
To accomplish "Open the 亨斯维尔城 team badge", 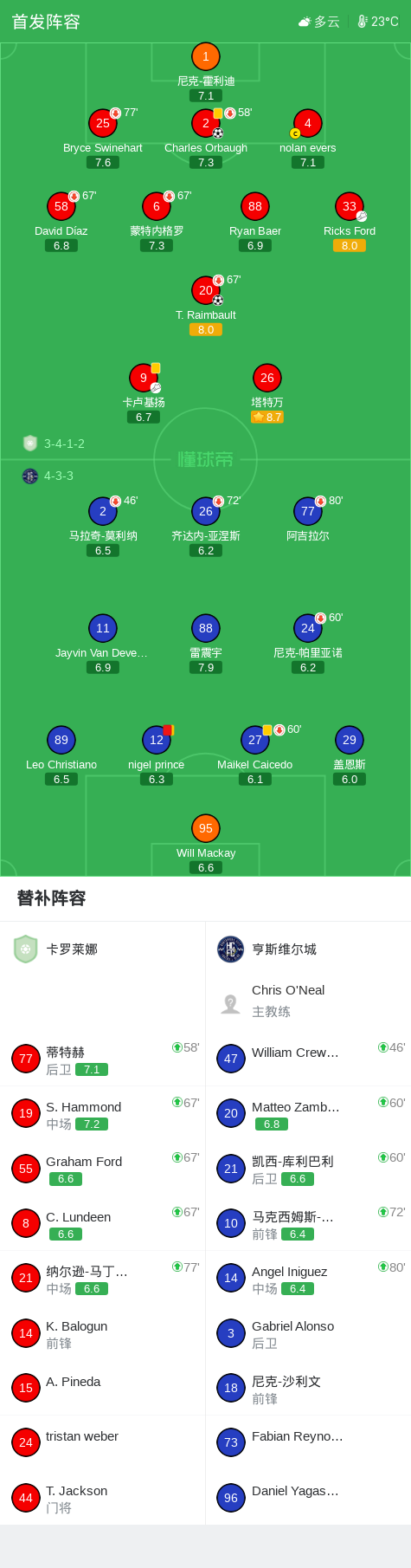I will click(x=230, y=949).
